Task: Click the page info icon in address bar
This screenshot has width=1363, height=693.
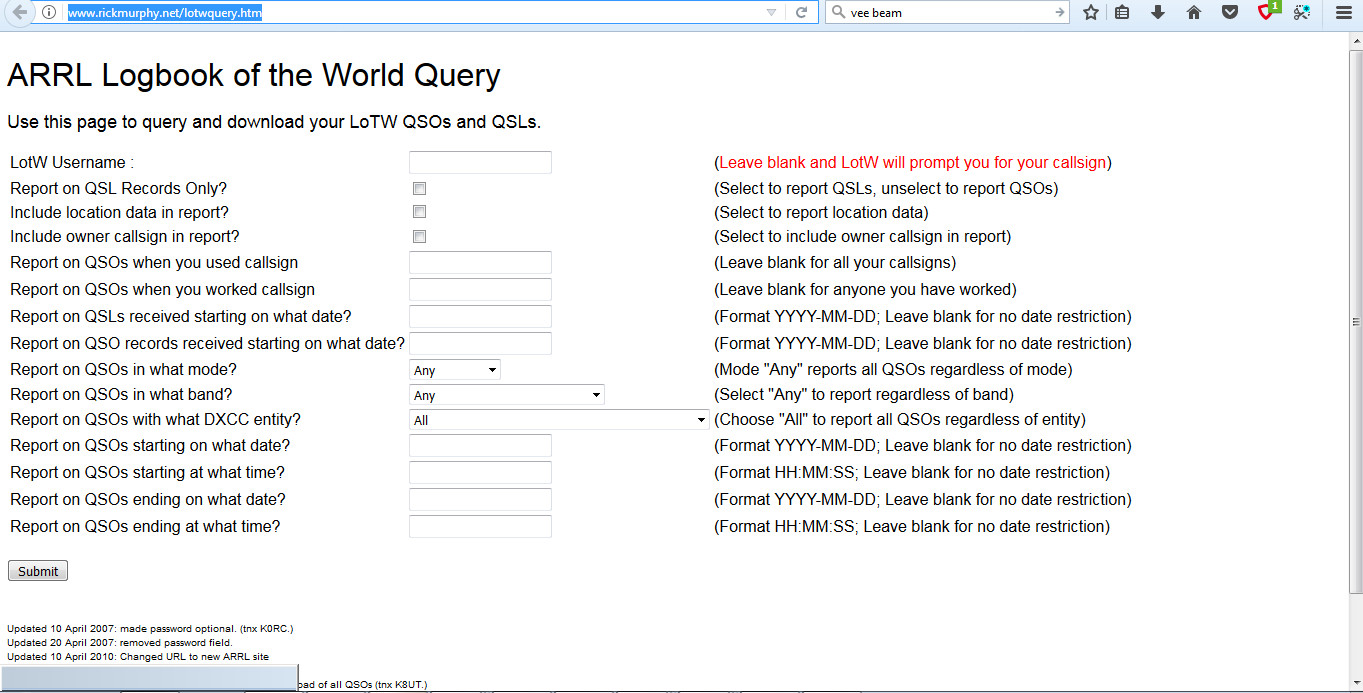Action: click(46, 13)
